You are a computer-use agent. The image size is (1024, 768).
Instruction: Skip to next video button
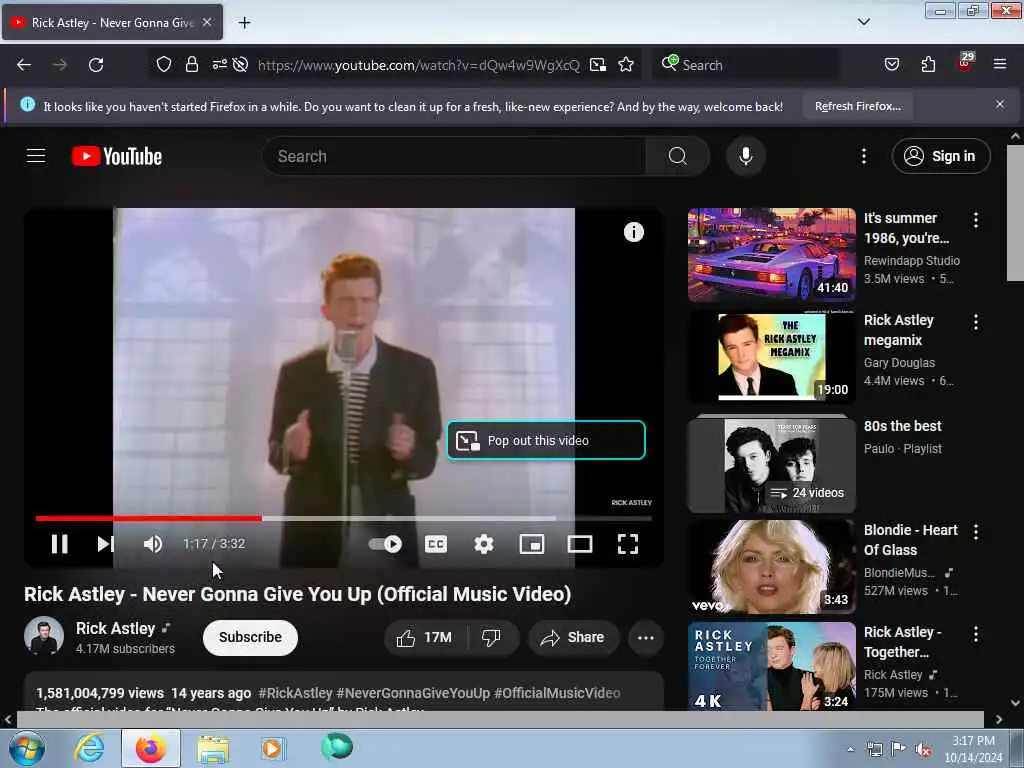point(106,544)
